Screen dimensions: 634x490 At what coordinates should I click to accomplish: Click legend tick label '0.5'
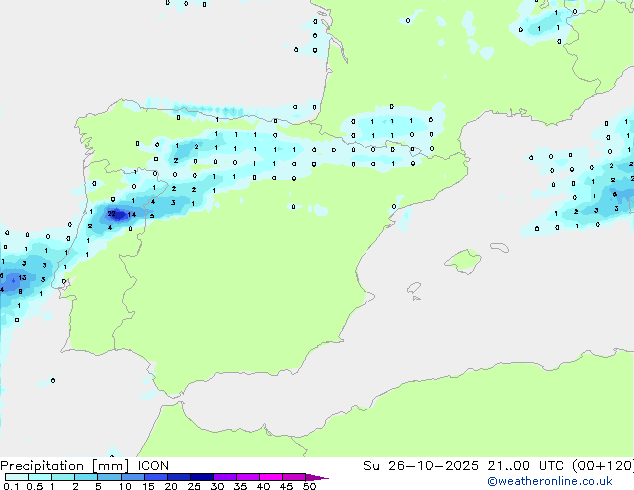(x=35, y=486)
